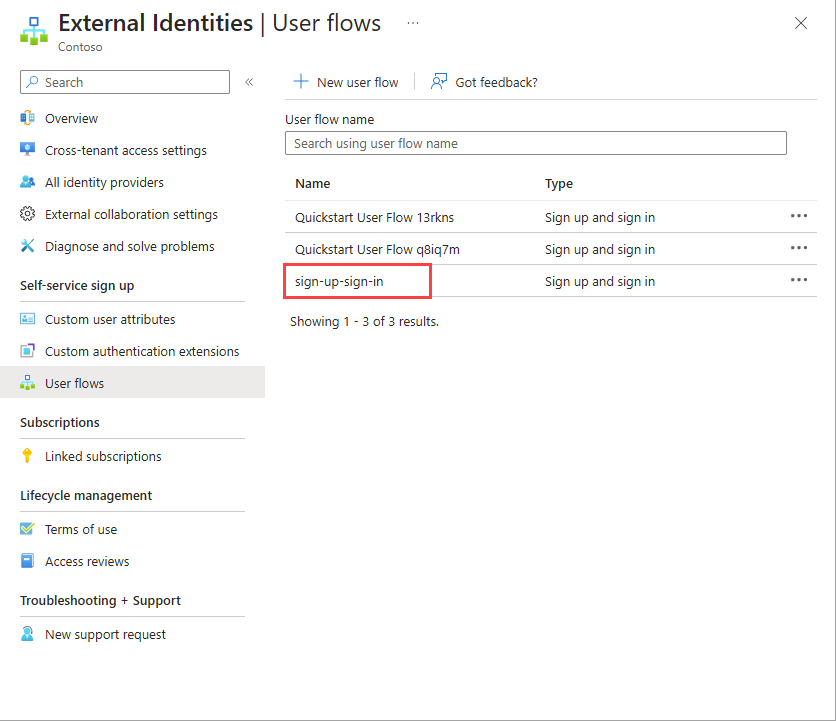Click the Custom authentication extensions icon
This screenshot has width=836, height=721.
[x=29, y=351]
